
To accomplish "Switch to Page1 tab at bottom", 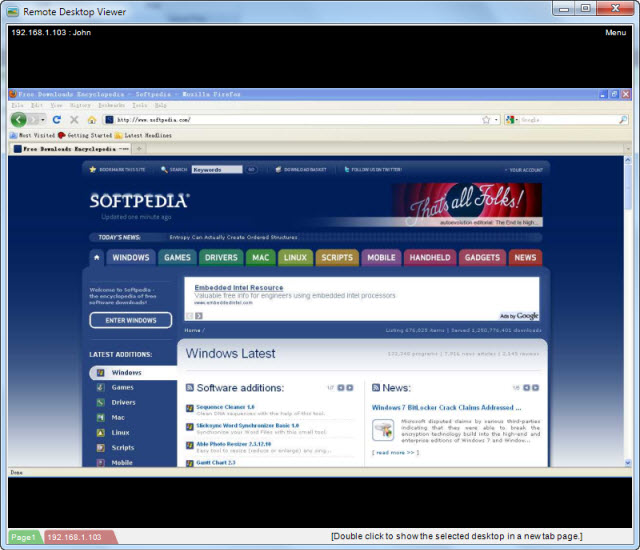I will coord(23,537).
